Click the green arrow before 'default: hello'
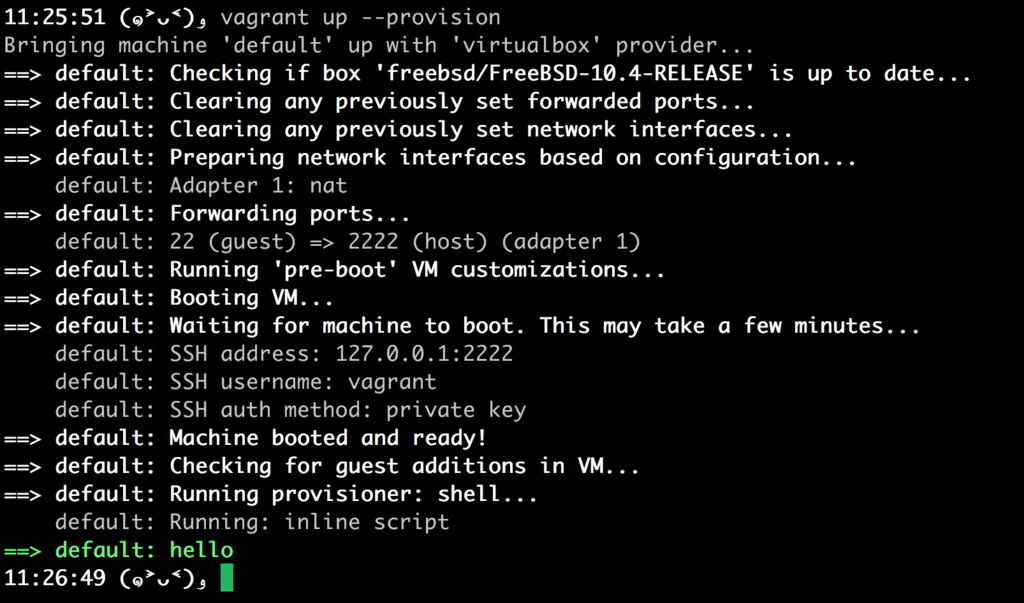 point(23,551)
